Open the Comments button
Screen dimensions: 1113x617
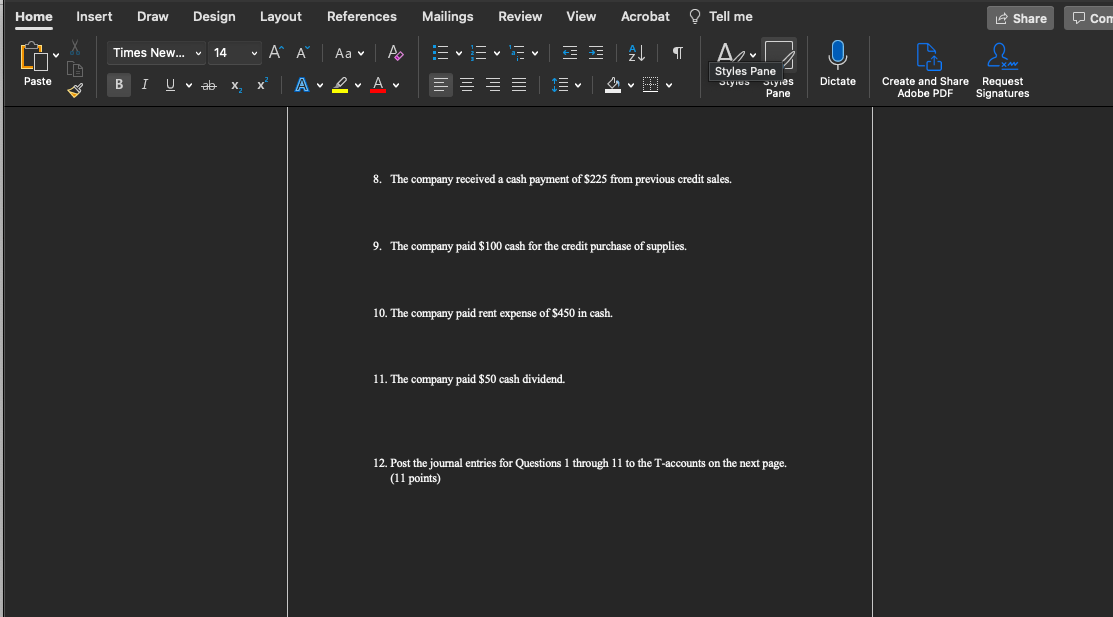(x=1090, y=18)
